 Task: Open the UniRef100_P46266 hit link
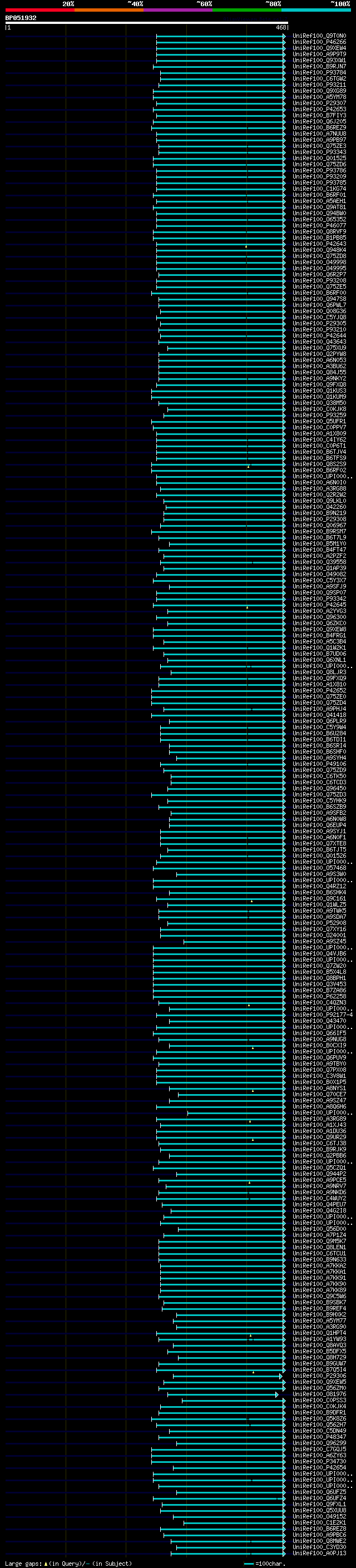click(319, 42)
